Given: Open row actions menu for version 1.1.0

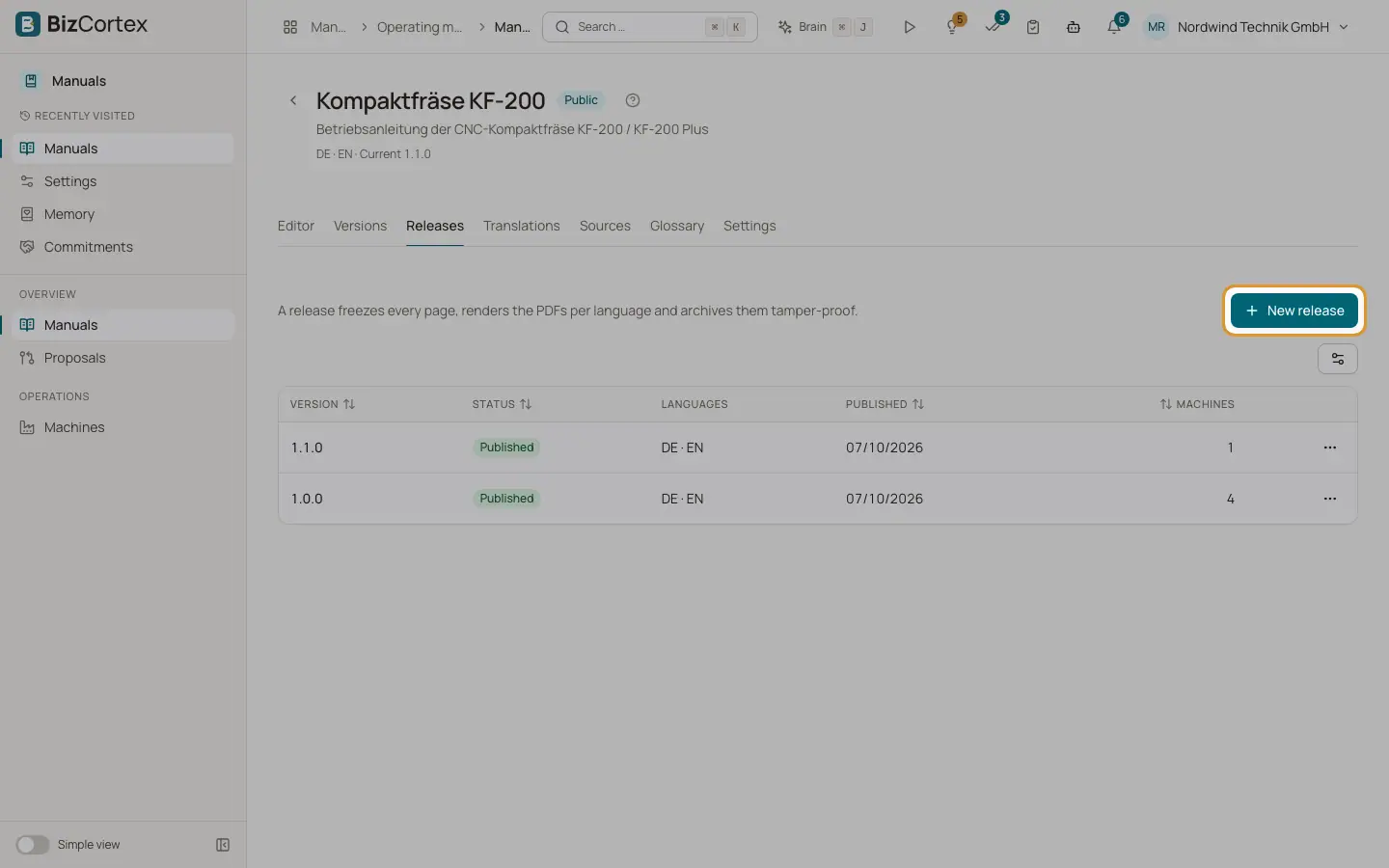Looking at the screenshot, I should 1330,448.
